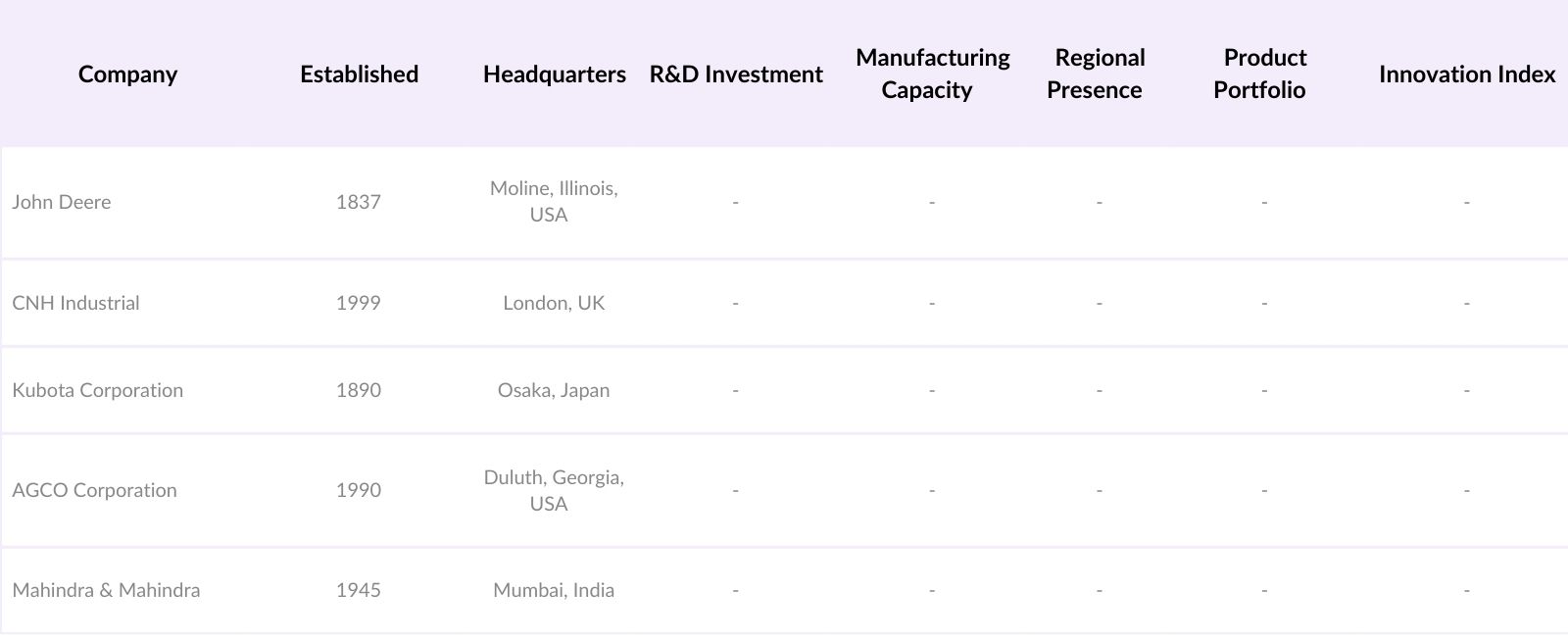Screen dimensions: 1568x640
Task: Select the 1999 established year cell
Action: 358,303
